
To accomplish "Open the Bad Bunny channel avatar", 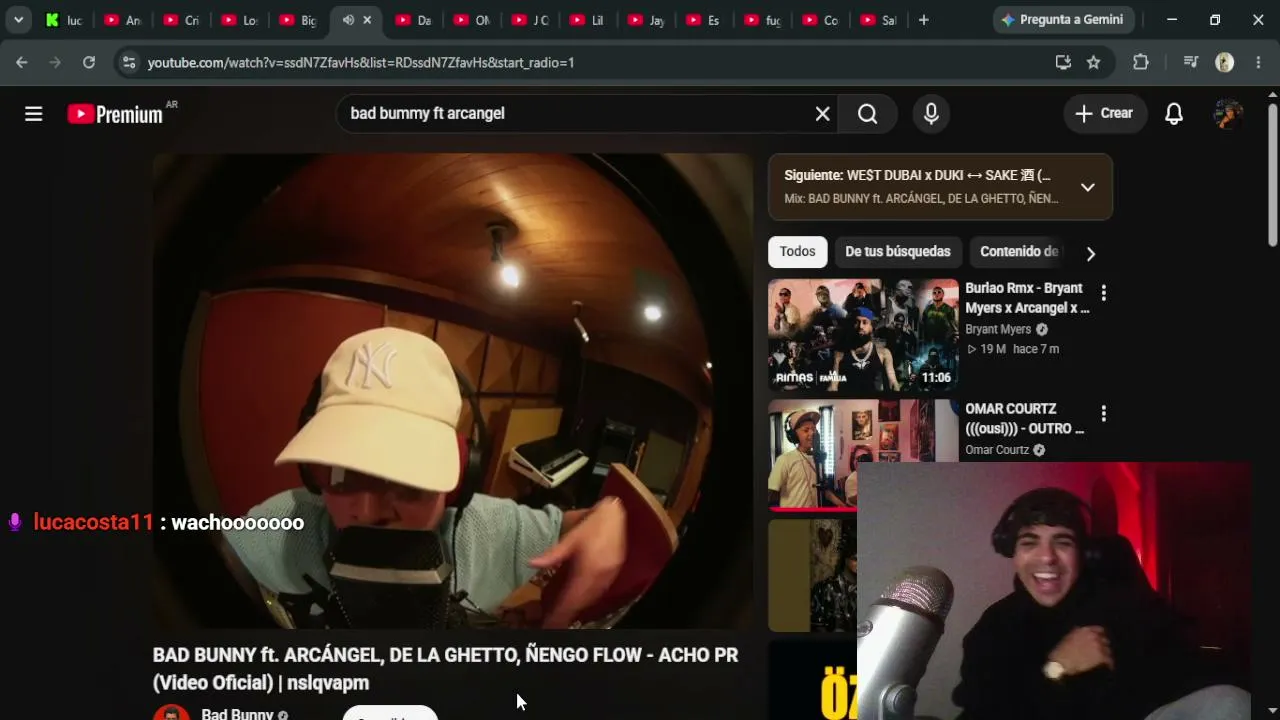I will [171, 713].
